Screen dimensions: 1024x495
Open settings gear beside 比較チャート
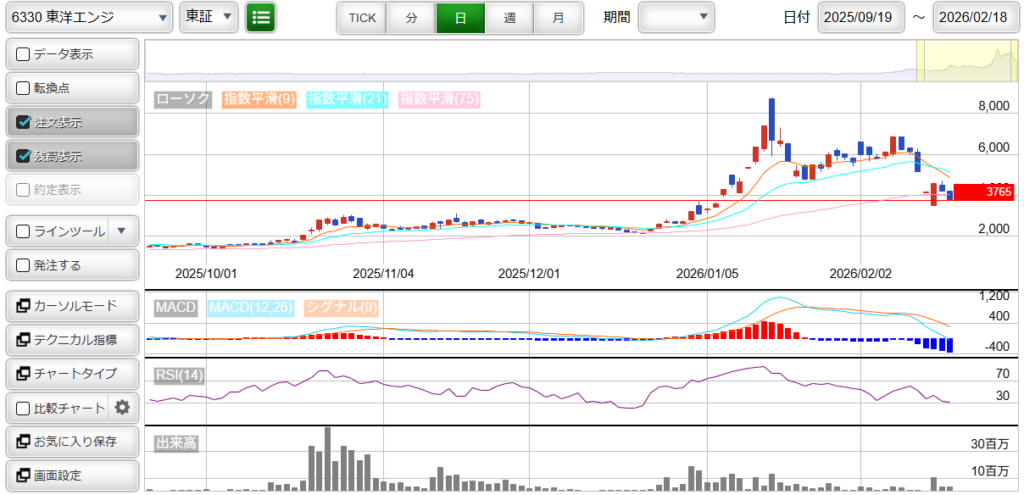pyautogui.click(x=122, y=407)
